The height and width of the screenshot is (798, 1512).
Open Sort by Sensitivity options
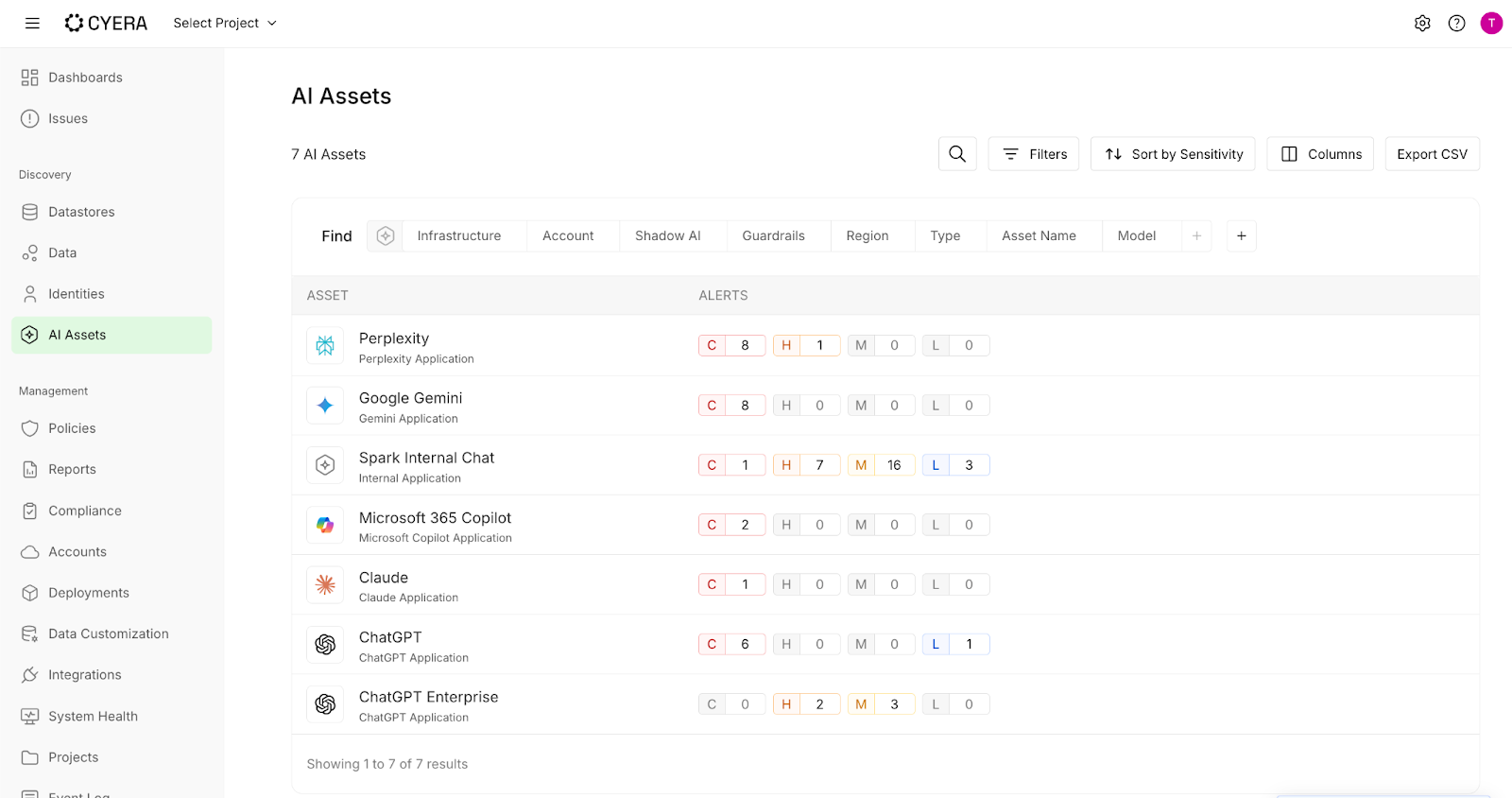(x=1173, y=153)
